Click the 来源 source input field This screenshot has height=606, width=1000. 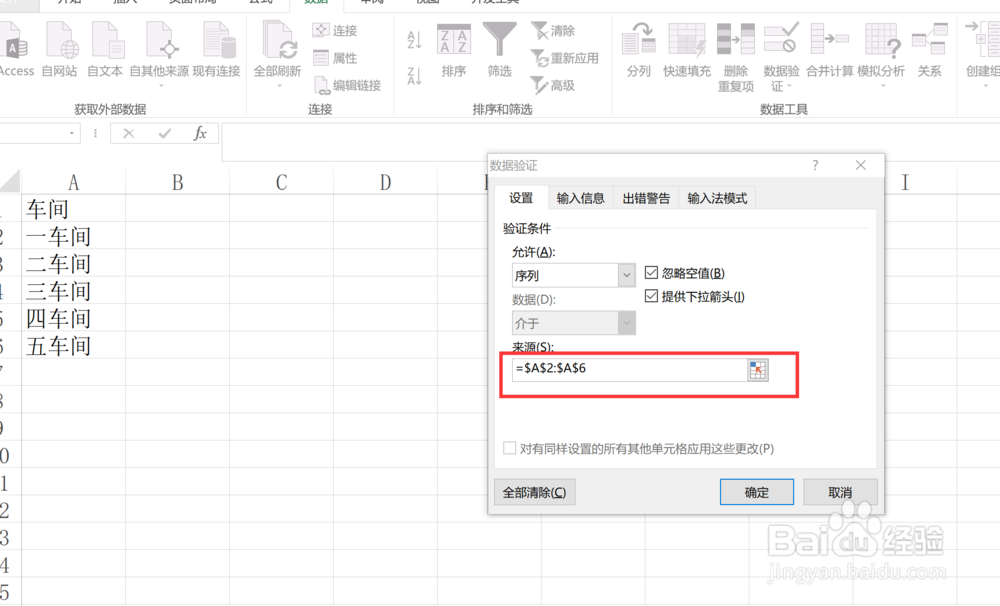pos(620,370)
